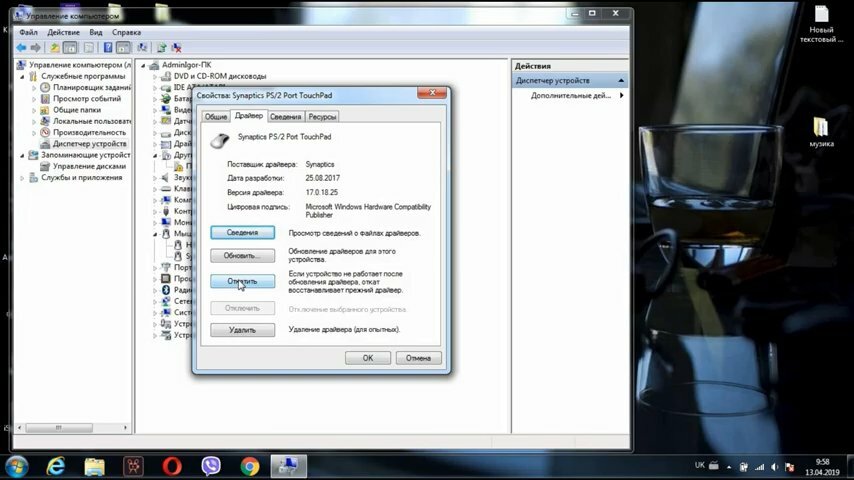
Task: Switch to the Драйвер tab
Action: coord(248,116)
